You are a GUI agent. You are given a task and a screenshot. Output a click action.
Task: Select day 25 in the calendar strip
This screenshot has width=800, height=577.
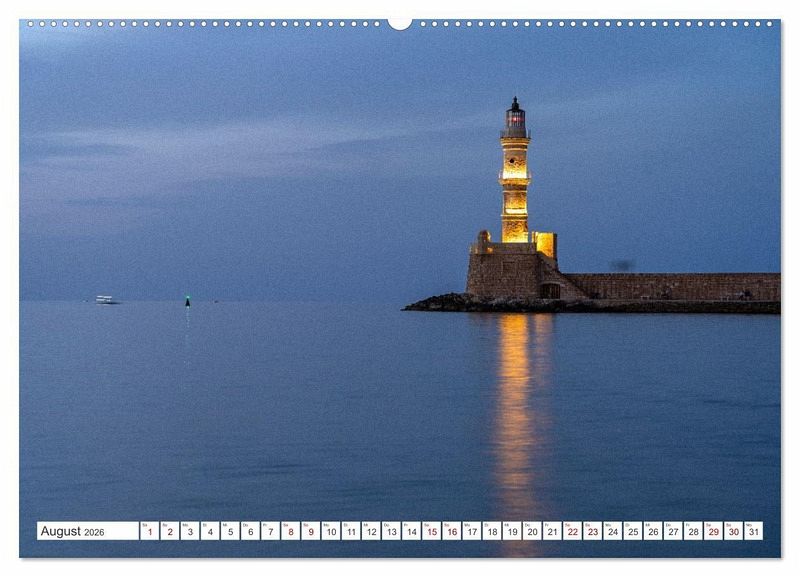click(x=633, y=531)
